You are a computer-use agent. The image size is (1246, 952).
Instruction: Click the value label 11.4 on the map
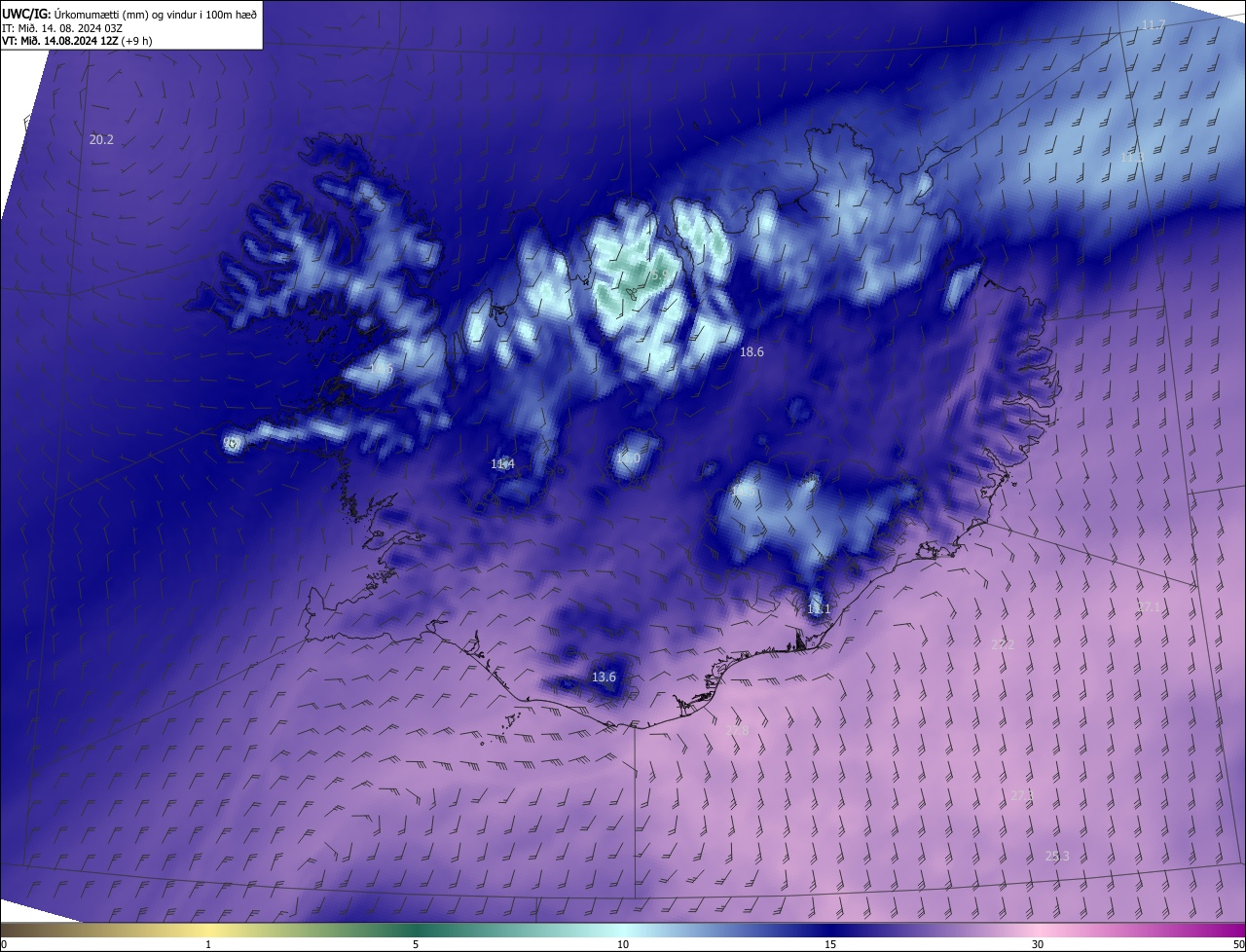(503, 464)
